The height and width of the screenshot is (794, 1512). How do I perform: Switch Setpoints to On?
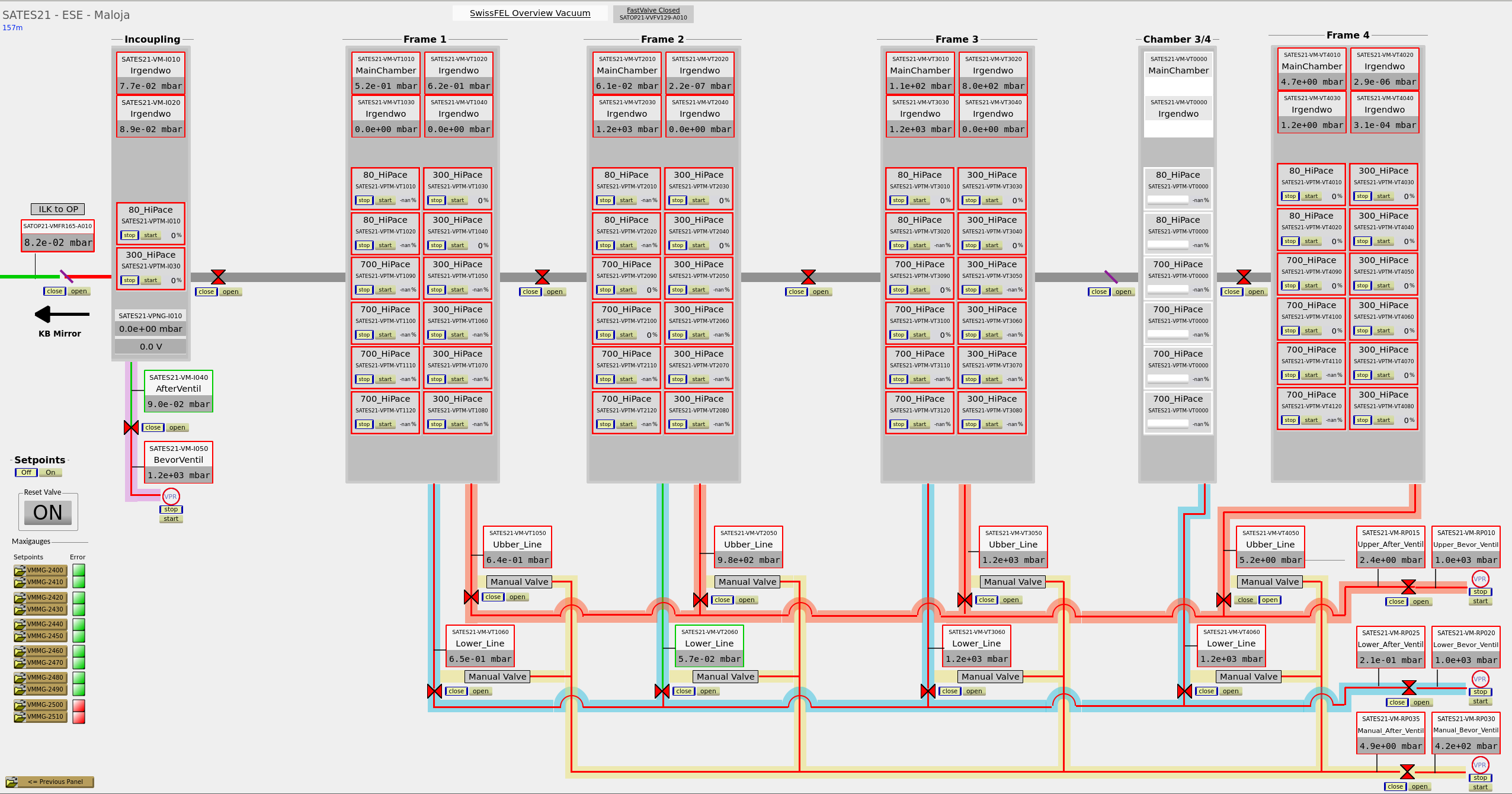point(50,472)
